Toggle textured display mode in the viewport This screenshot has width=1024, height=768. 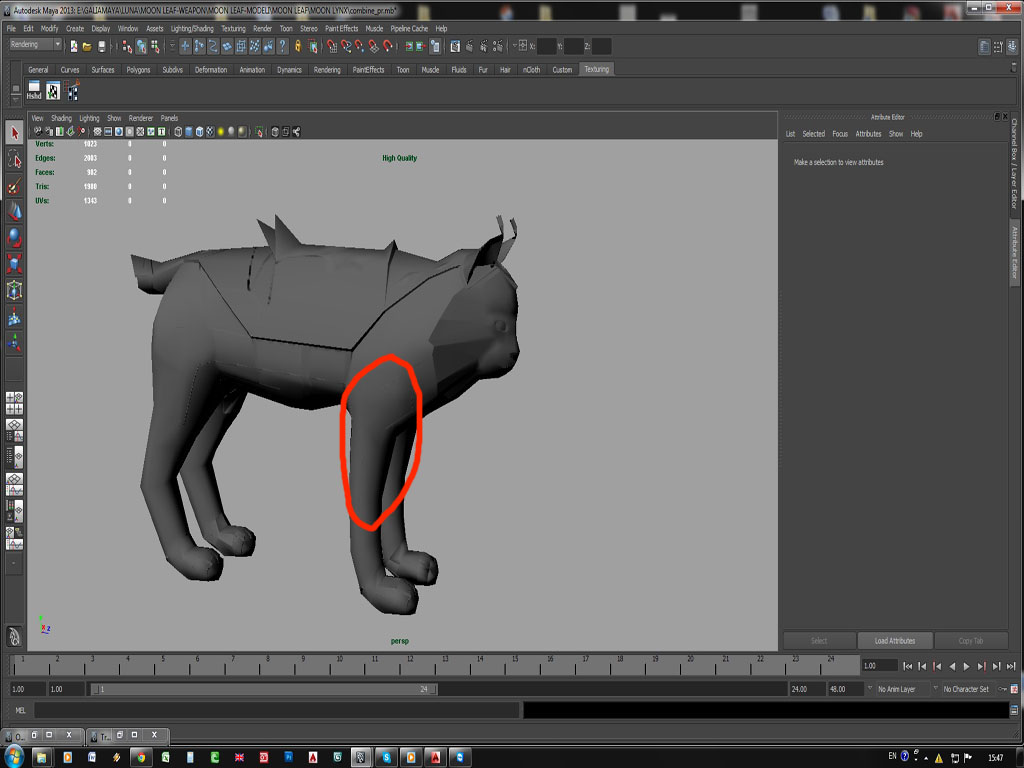click(209, 131)
